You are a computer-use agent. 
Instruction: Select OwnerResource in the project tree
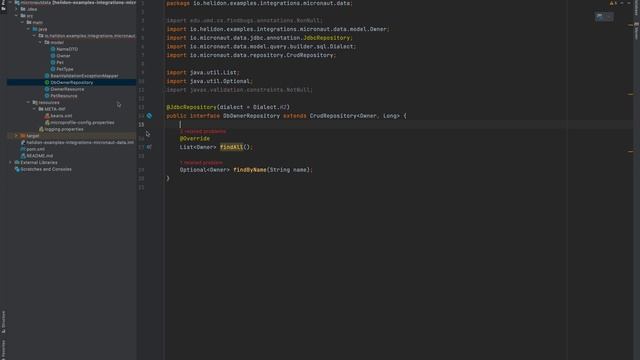(67, 89)
